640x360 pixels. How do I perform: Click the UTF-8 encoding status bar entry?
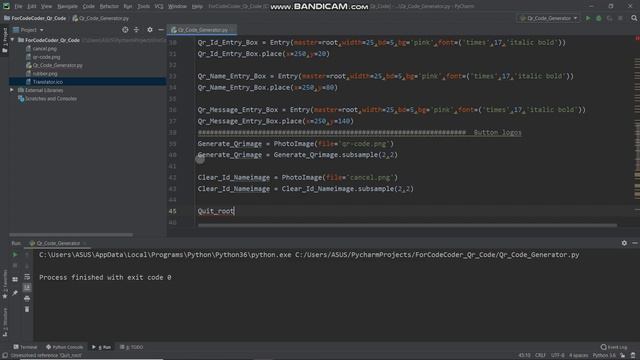[558, 356]
